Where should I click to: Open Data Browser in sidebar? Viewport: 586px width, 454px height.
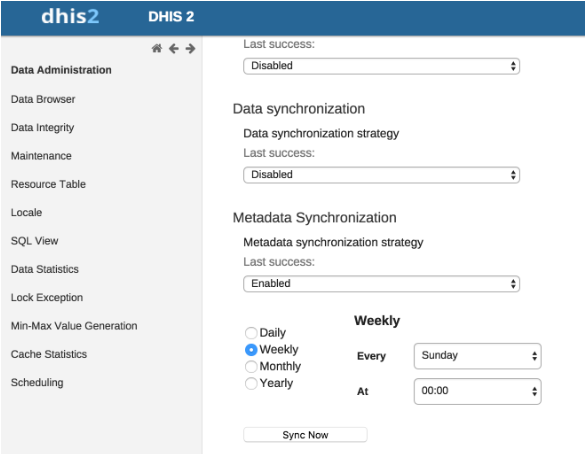click(43, 99)
